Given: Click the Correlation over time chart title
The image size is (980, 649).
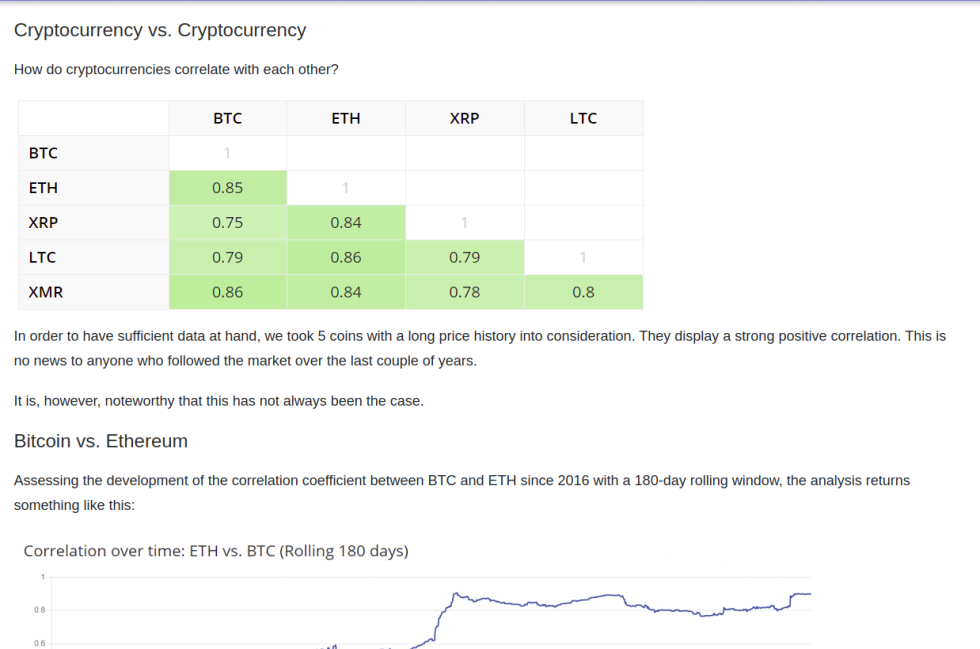Looking at the screenshot, I should click(216, 551).
